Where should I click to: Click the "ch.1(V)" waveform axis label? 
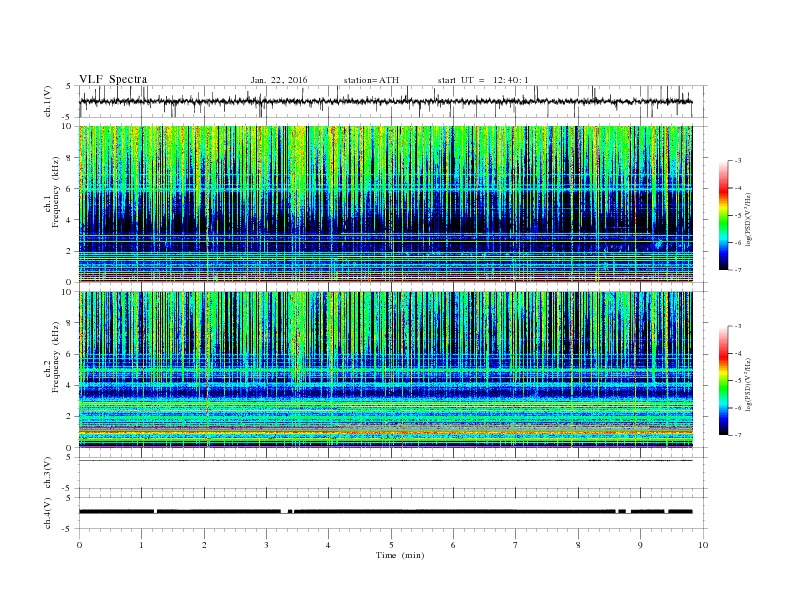pyautogui.click(x=48, y=101)
